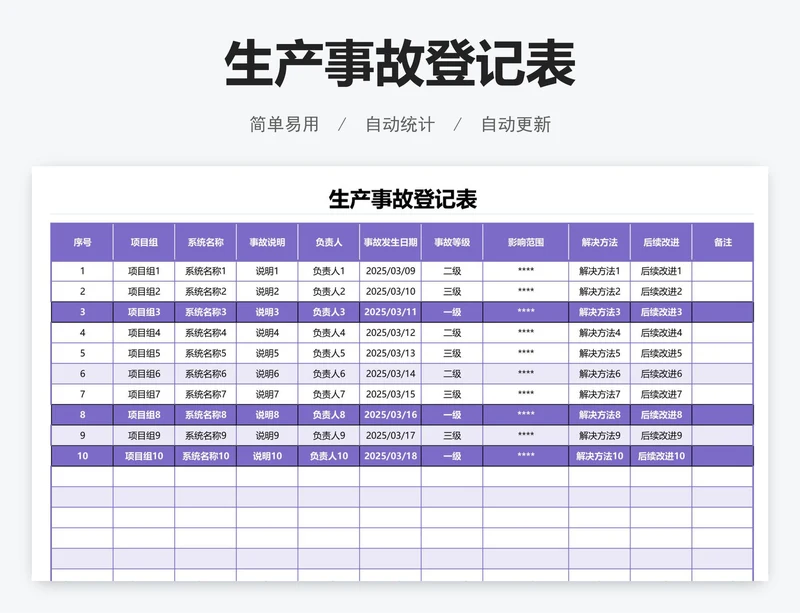The width and height of the screenshot is (800, 613).
Task: Select 事故等级 cell in row 项目组5
Action: click(x=452, y=353)
